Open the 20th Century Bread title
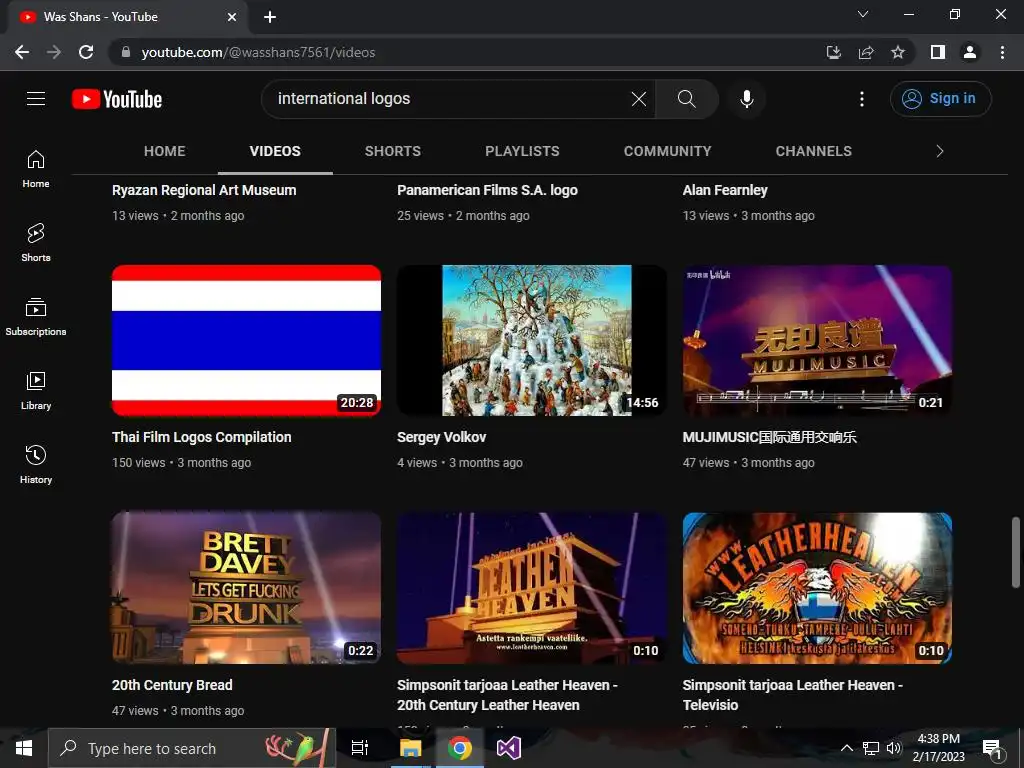1024x768 pixels. 172,685
